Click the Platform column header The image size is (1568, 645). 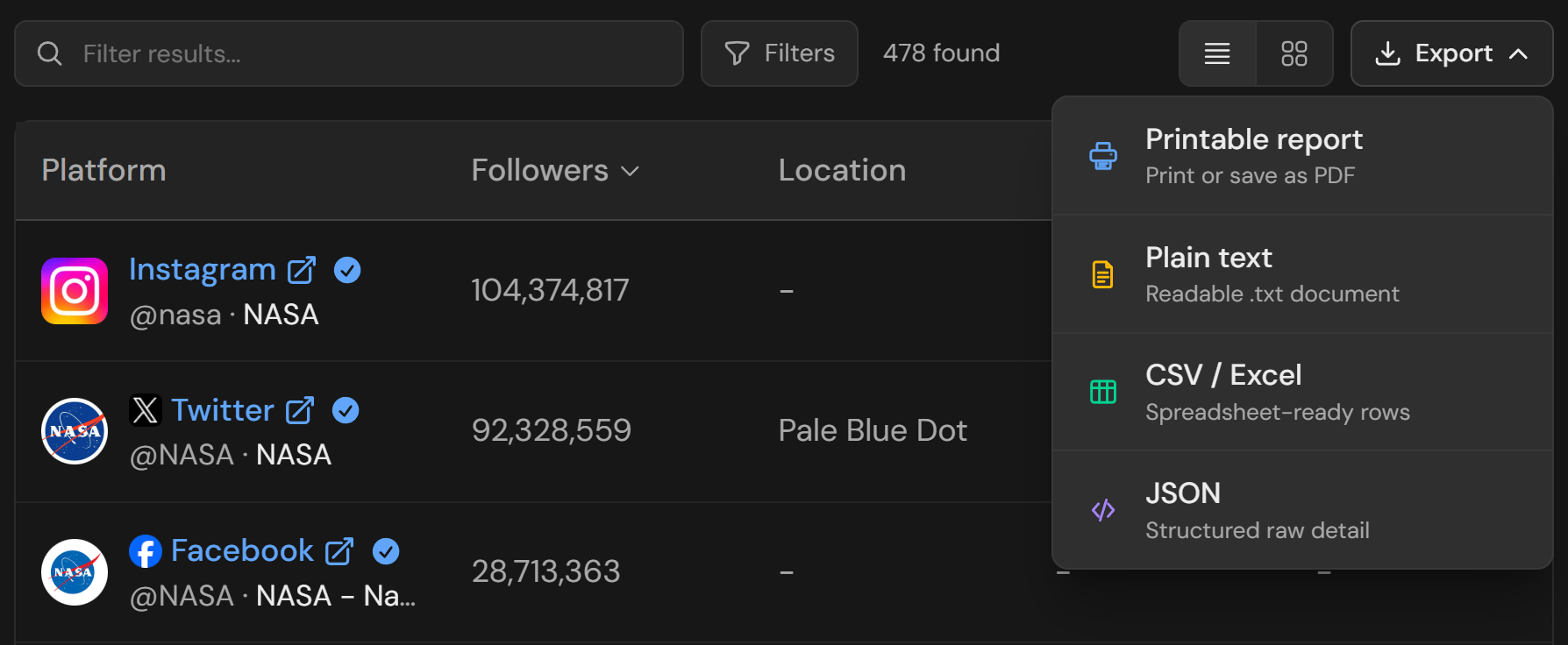(103, 170)
